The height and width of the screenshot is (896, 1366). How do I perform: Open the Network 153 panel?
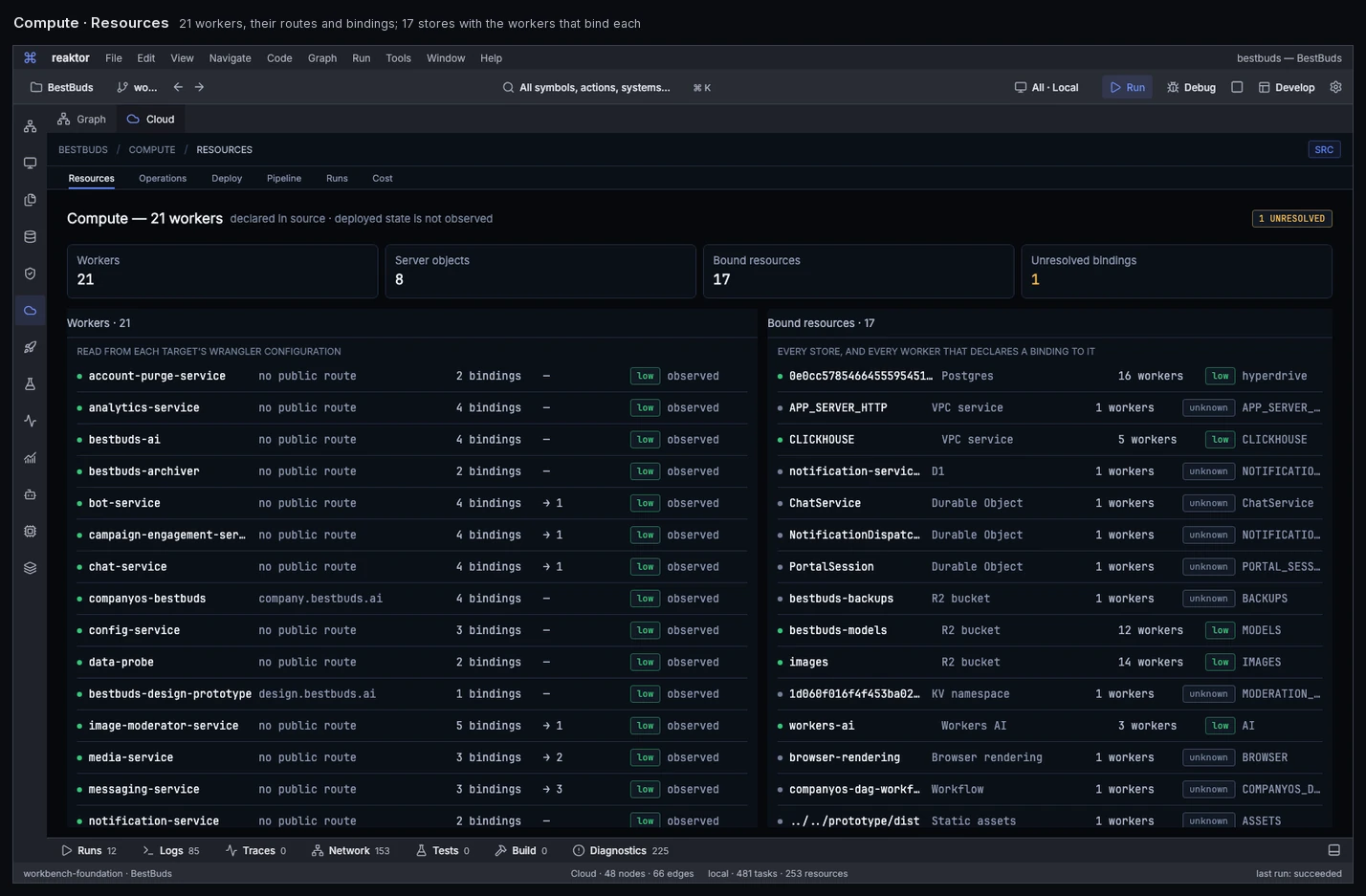(x=350, y=850)
